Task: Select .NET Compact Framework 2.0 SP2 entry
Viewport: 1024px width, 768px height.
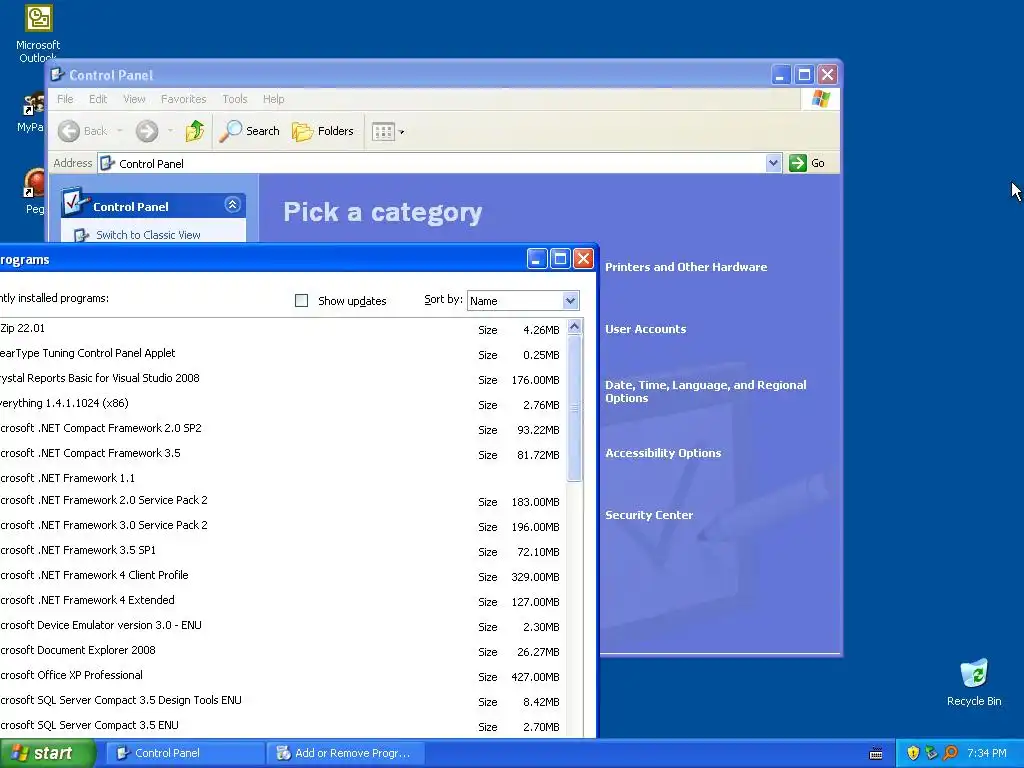Action: tap(283, 429)
